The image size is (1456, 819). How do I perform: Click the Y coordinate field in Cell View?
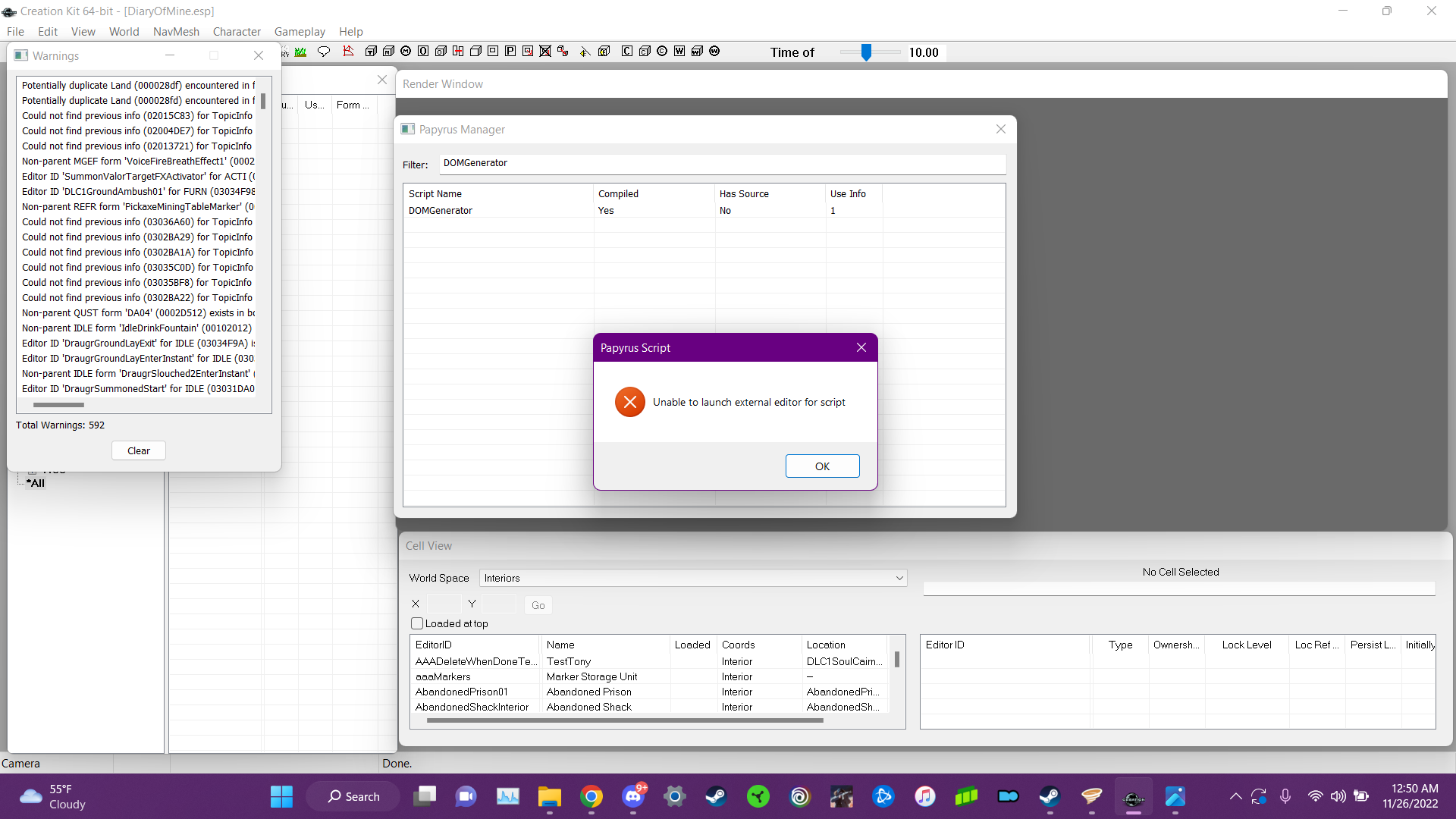pyautogui.click(x=499, y=604)
